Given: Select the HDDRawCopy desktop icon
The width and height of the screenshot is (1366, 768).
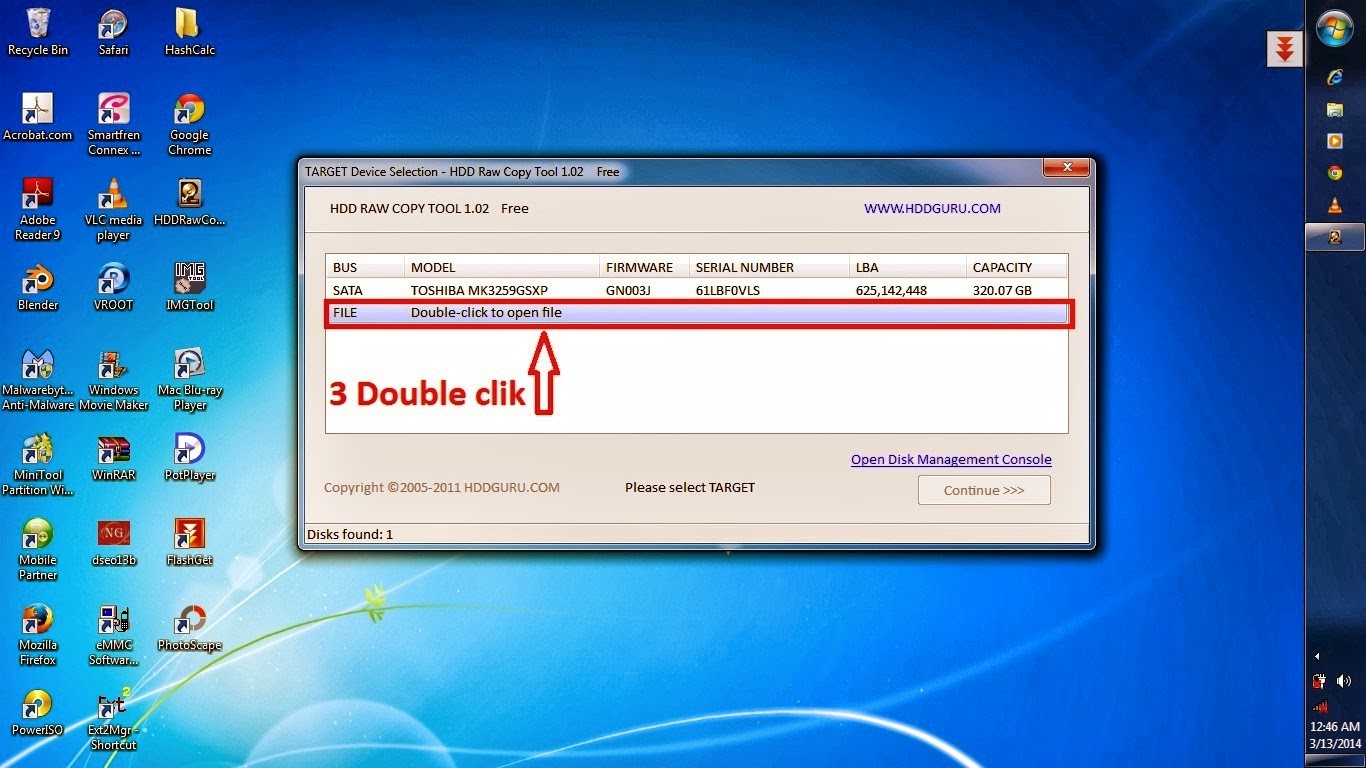Looking at the screenshot, I should pyautogui.click(x=189, y=202).
